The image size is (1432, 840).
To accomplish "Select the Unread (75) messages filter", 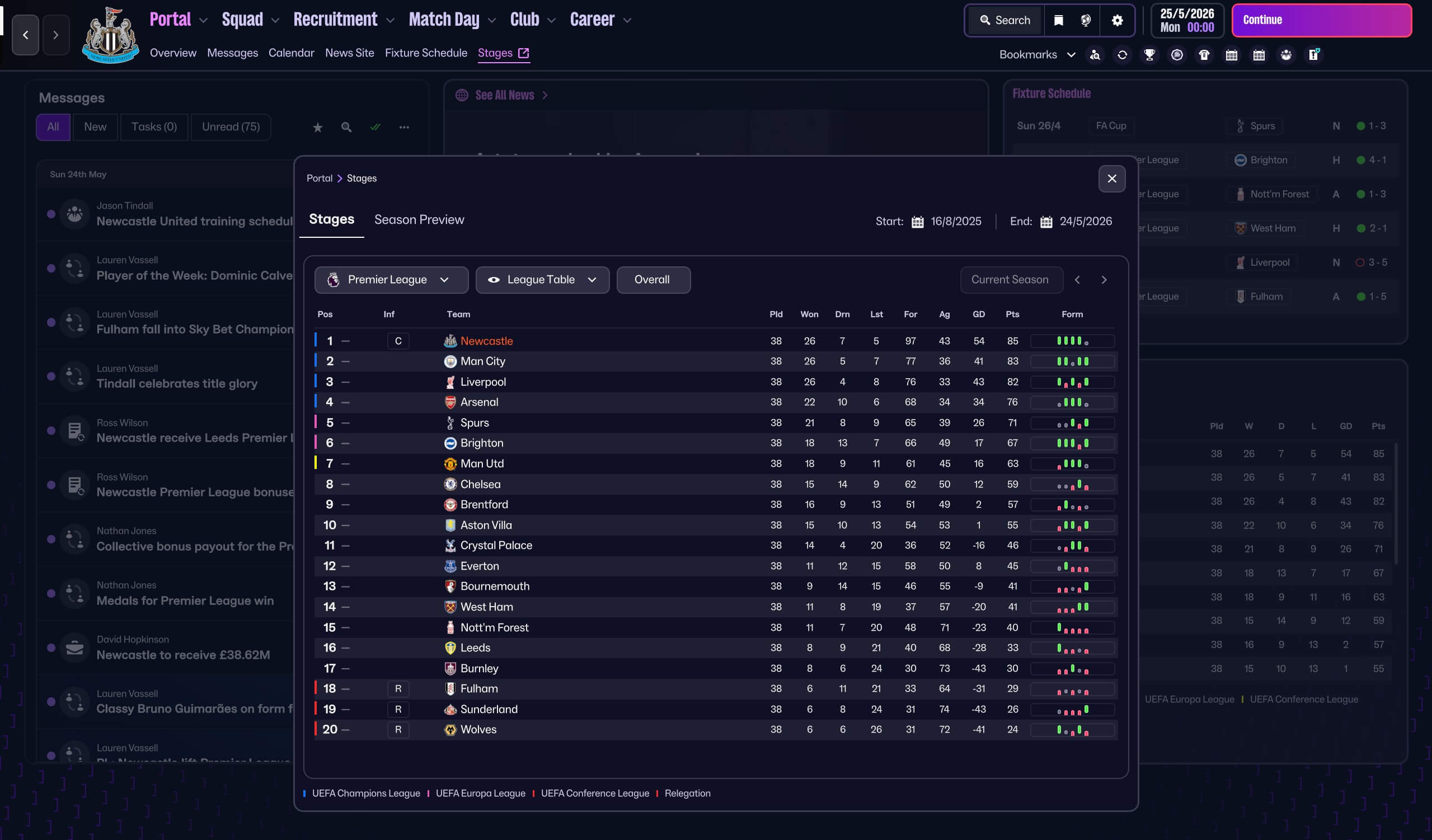I will 231,126.
